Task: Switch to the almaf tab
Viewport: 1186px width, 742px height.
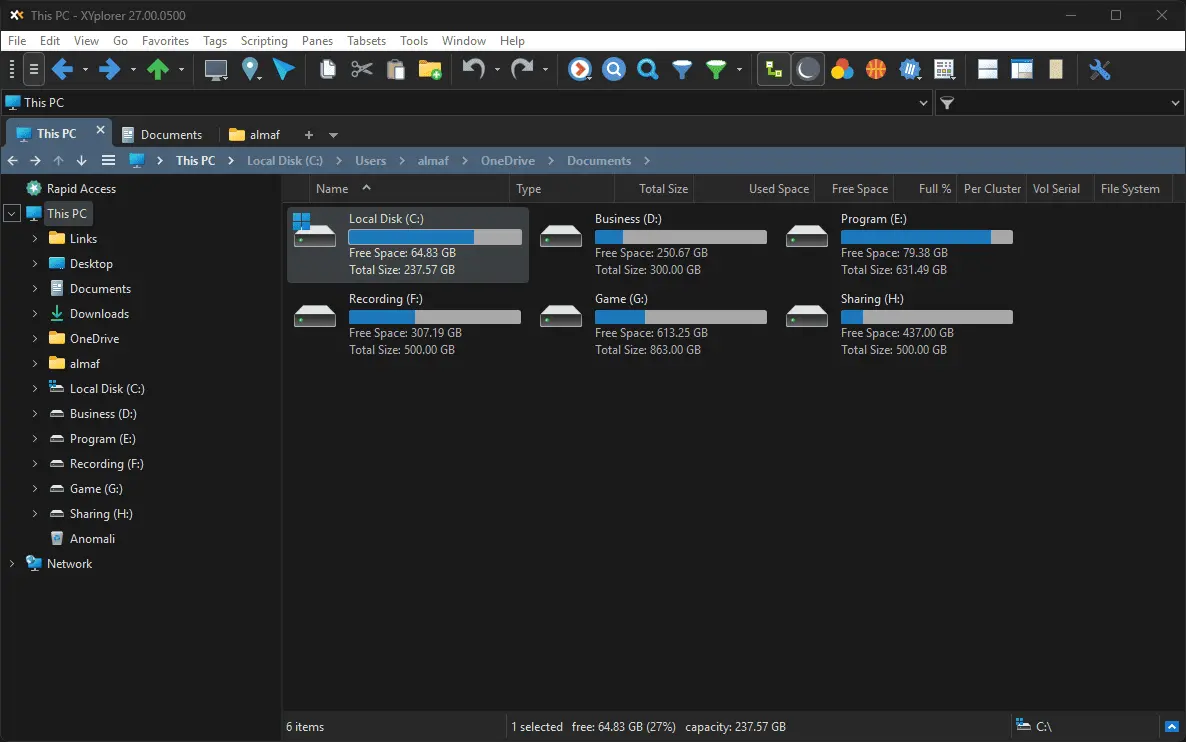Action: coord(255,135)
